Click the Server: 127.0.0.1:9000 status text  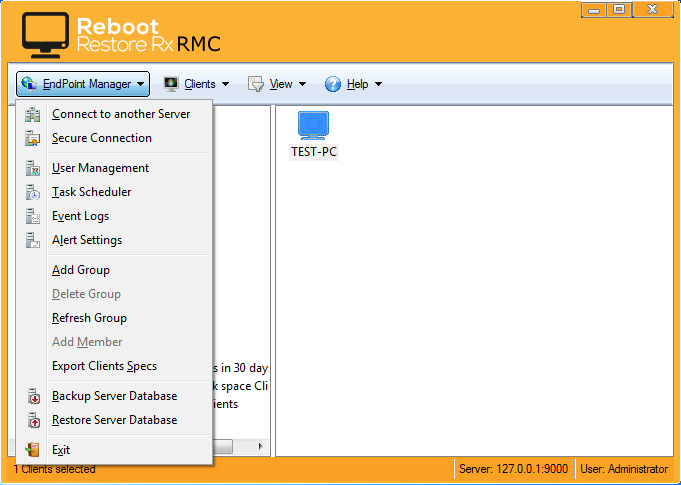point(513,469)
